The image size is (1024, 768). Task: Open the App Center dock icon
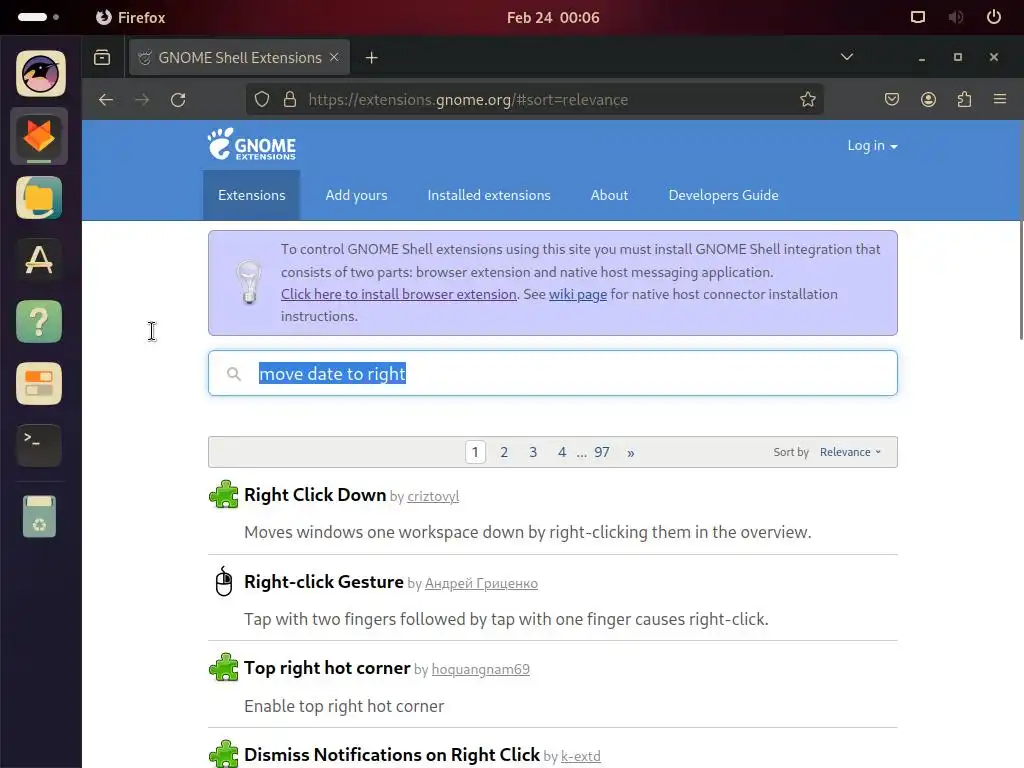(39, 259)
